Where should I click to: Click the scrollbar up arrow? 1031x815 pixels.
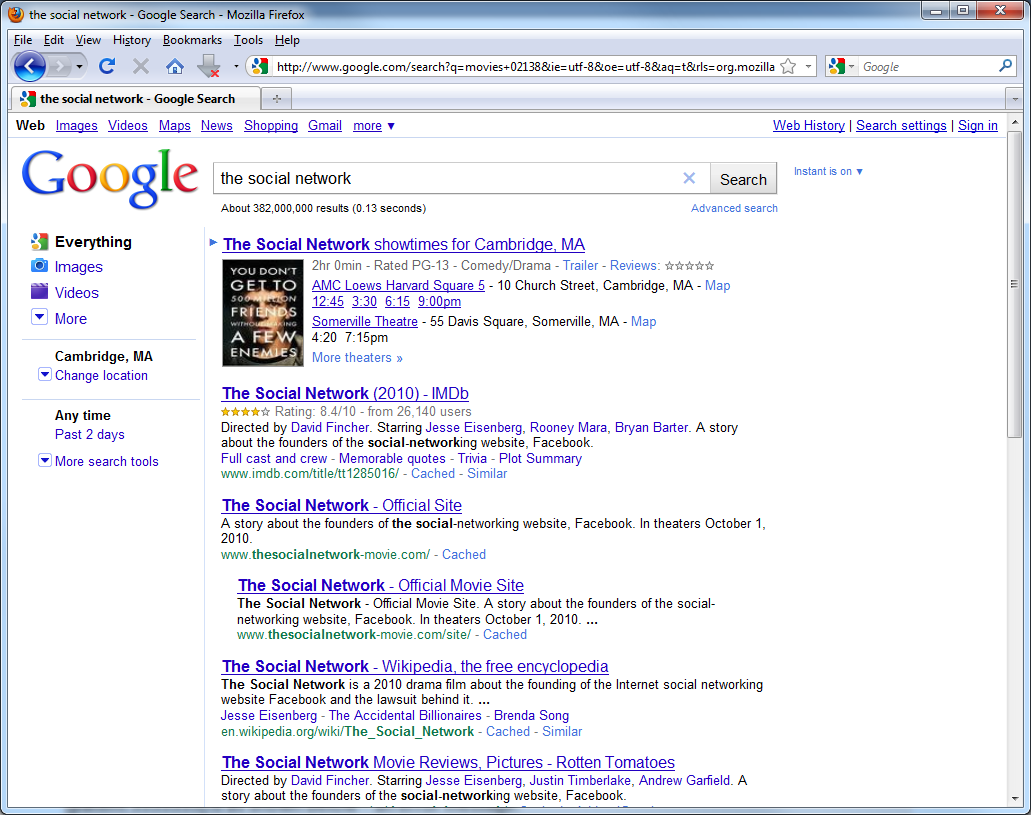pos(1015,122)
